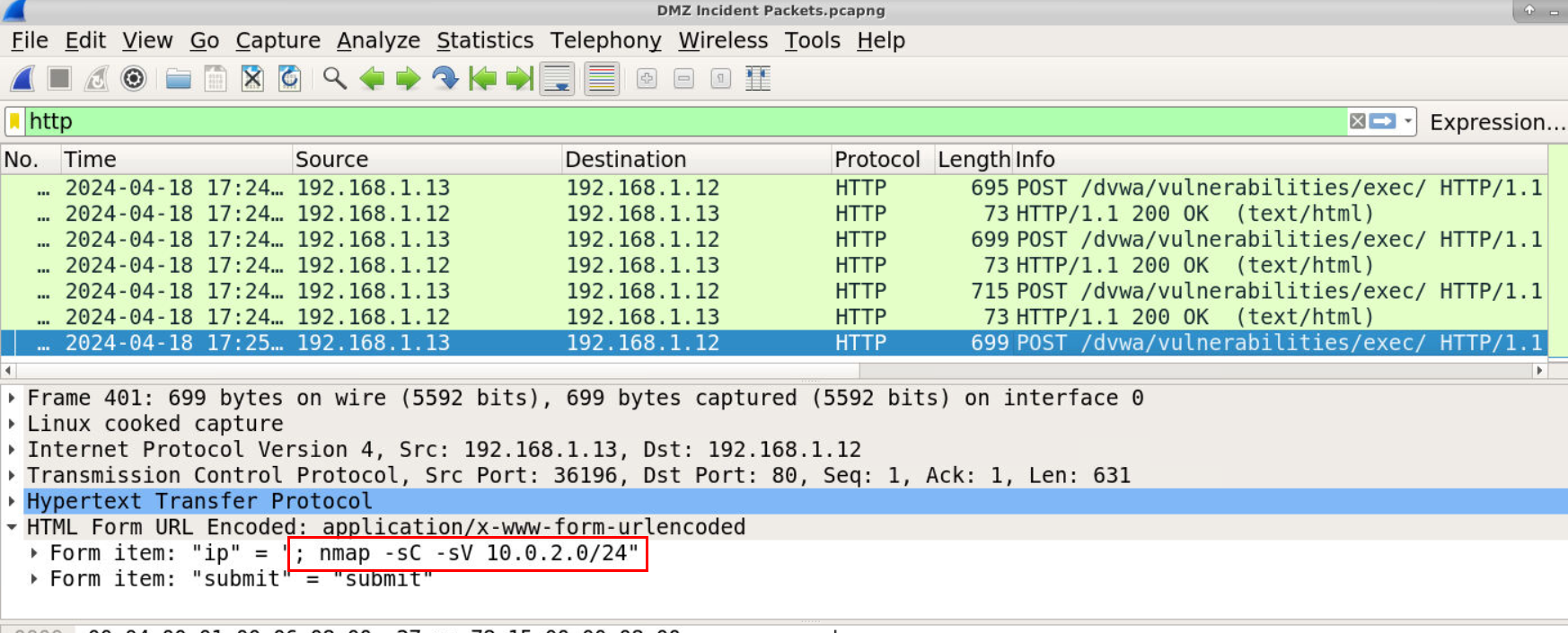Open the Edit menu
Image resolution: width=1568 pixels, height=633 pixels.
click(85, 40)
